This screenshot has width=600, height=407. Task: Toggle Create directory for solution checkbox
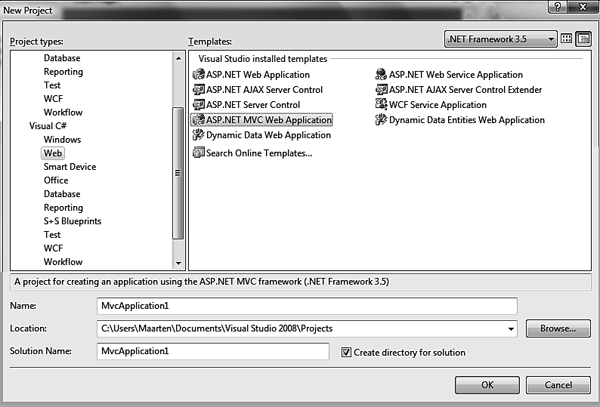click(x=346, y=352)
